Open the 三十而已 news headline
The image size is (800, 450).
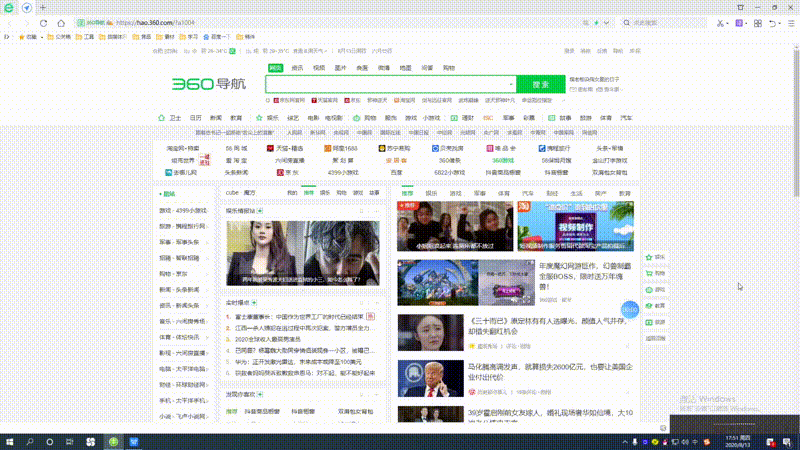point(549,326)
